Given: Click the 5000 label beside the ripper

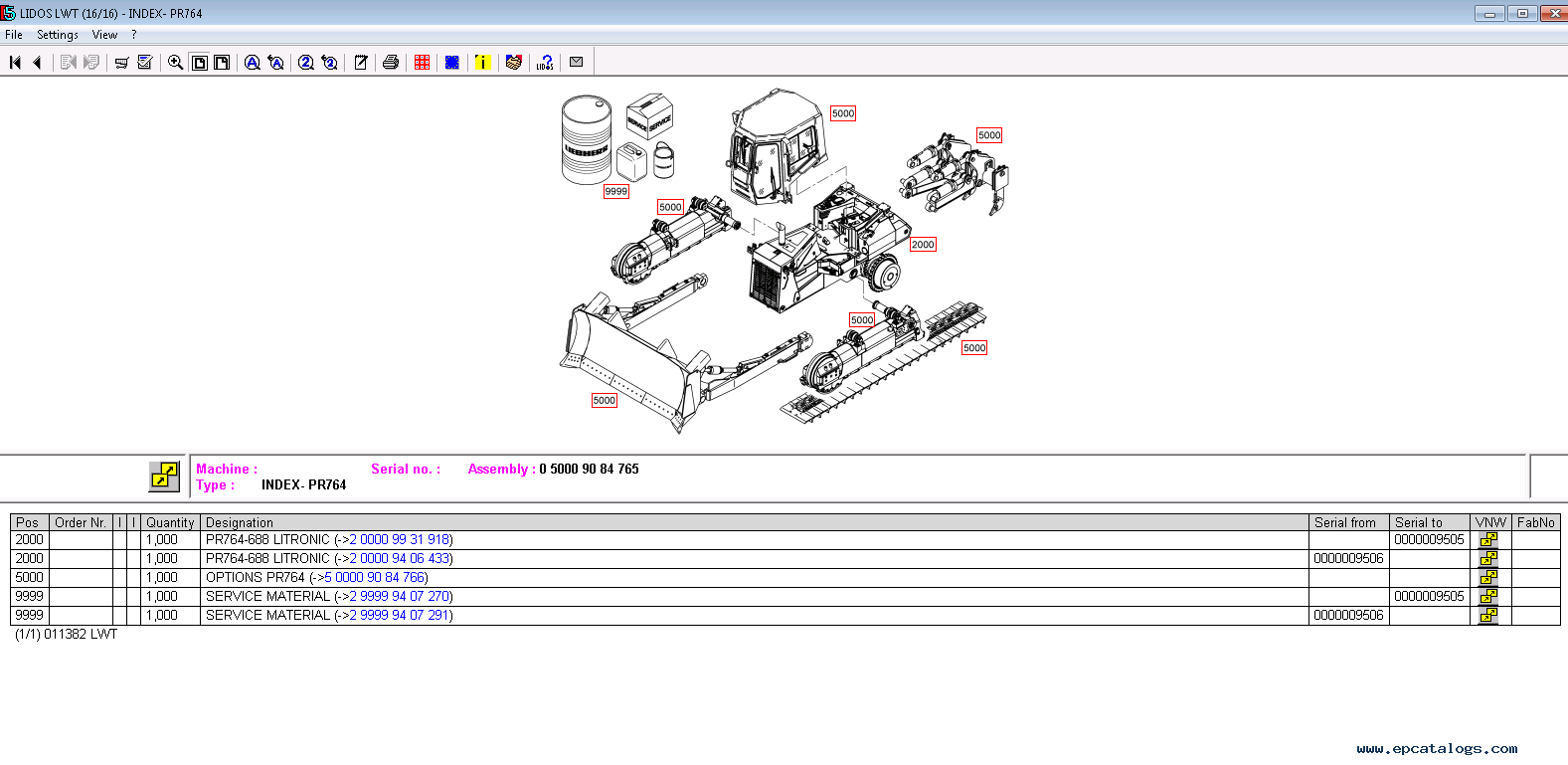Looking at the screenshot, I should pyautogui.click(x=989, y=135).
